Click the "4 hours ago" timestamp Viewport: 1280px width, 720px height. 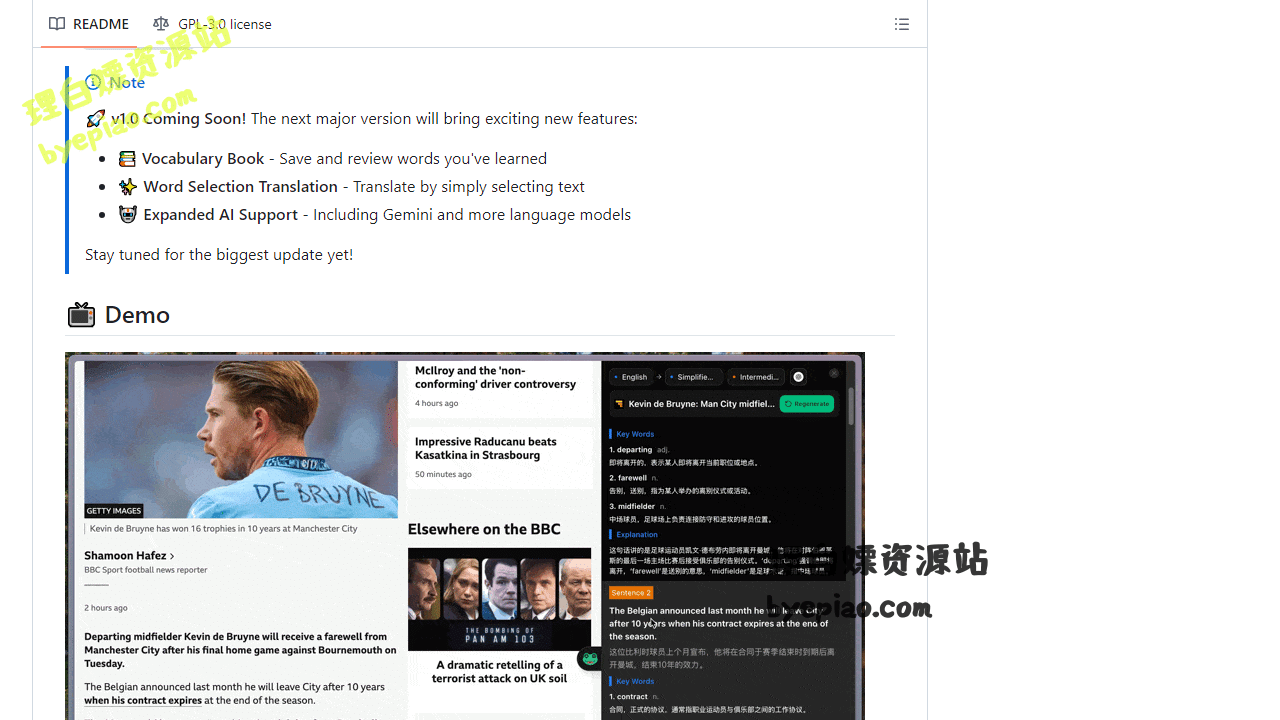click(x=437, y=403)
